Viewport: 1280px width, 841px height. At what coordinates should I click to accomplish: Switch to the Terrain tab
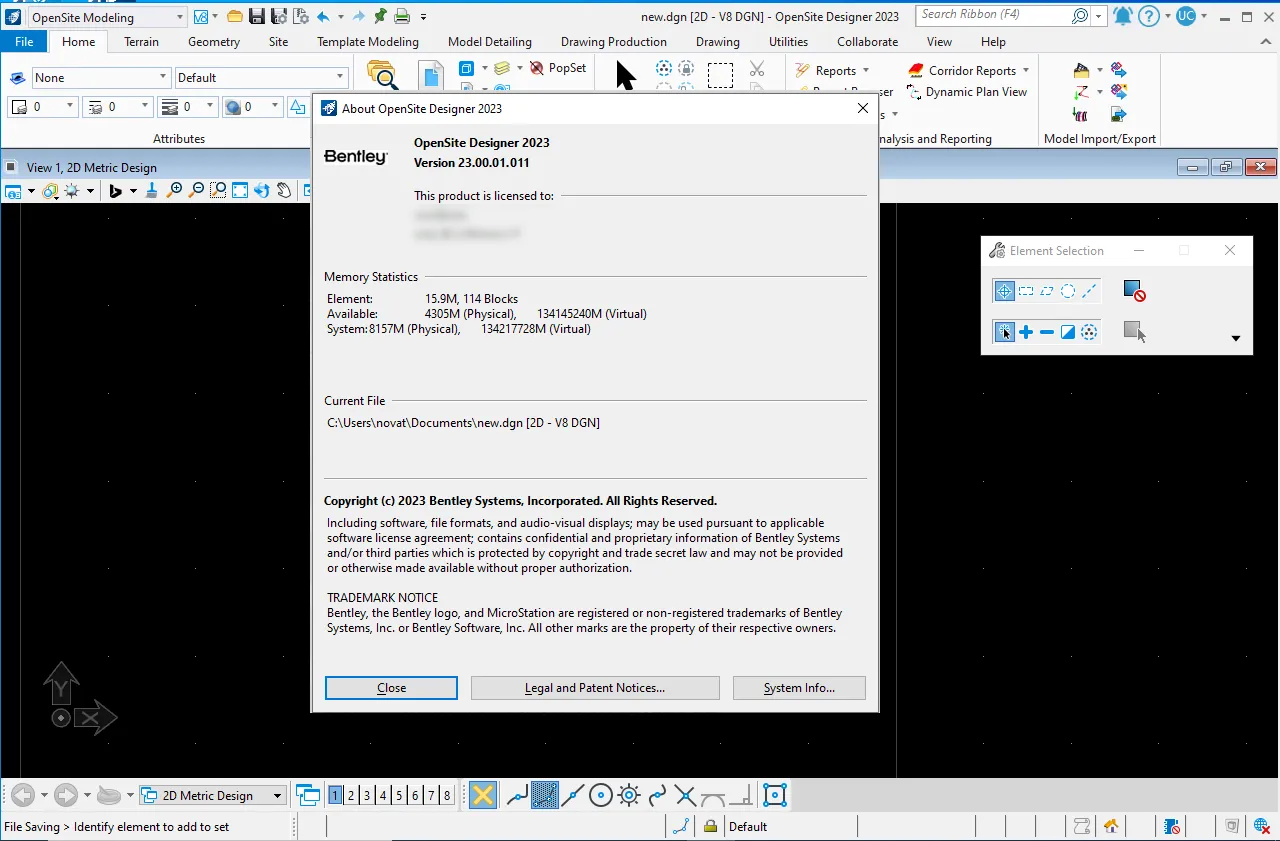coord(142,42)
